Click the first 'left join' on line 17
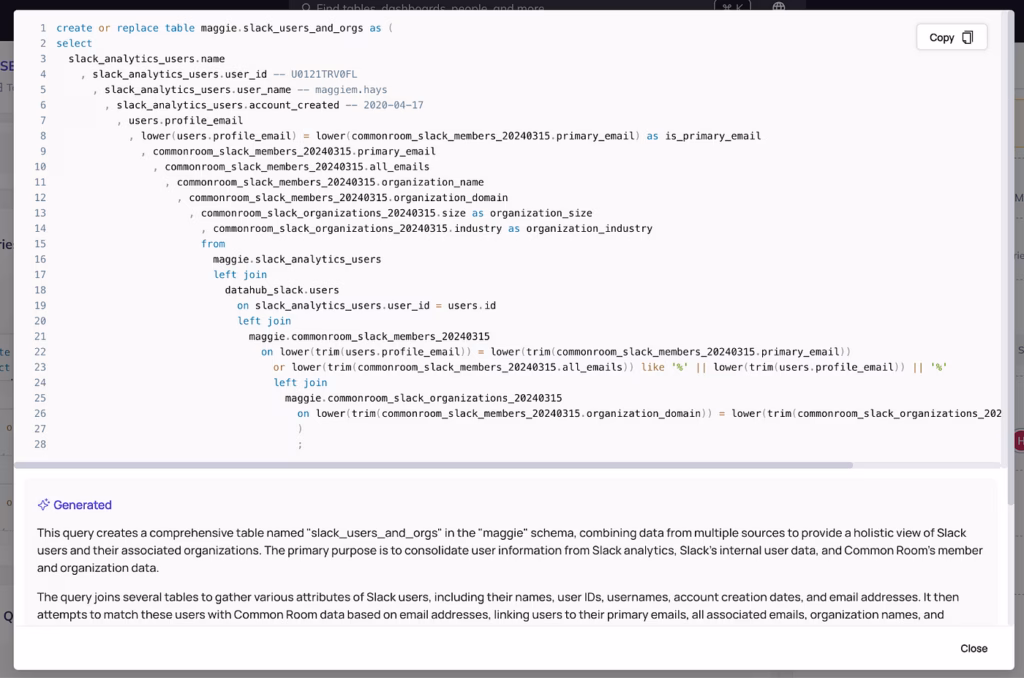The width and height of the screenshot is (1024, 678). pos(240,275)
